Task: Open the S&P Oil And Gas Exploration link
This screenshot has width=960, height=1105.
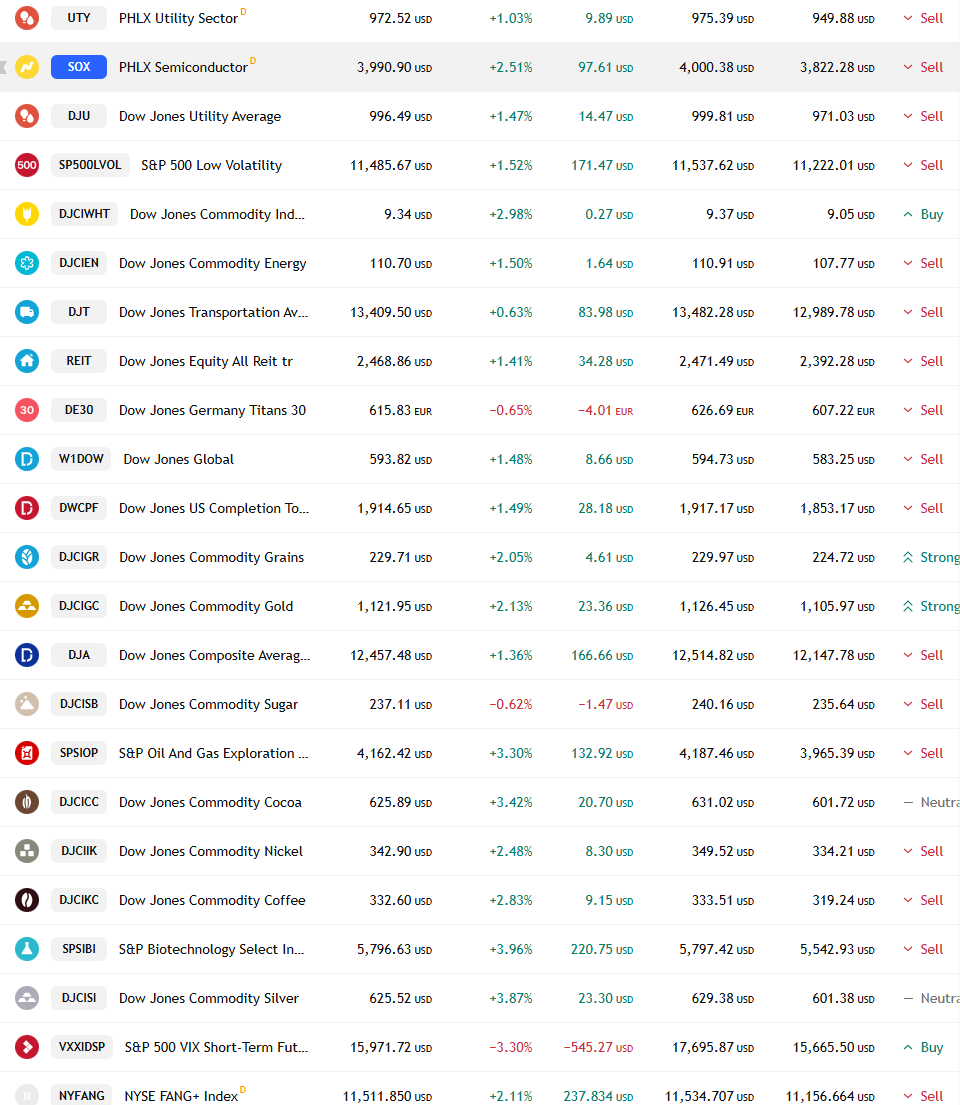Action: click(214, 753)
